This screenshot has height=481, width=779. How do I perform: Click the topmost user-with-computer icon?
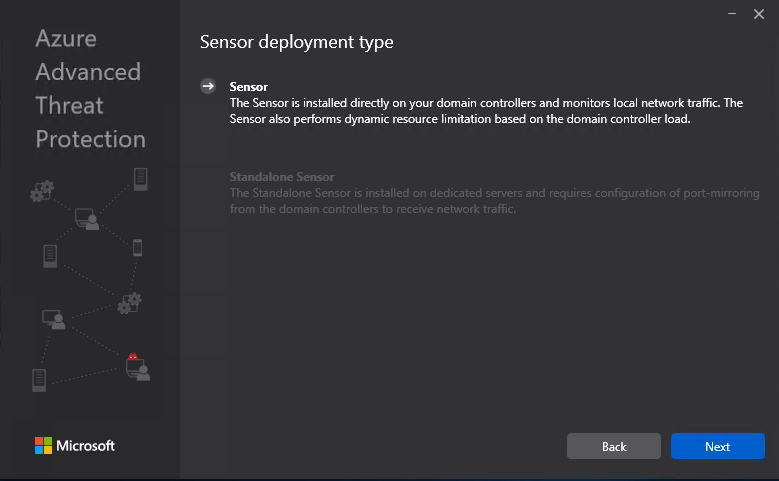coord(87,218)
